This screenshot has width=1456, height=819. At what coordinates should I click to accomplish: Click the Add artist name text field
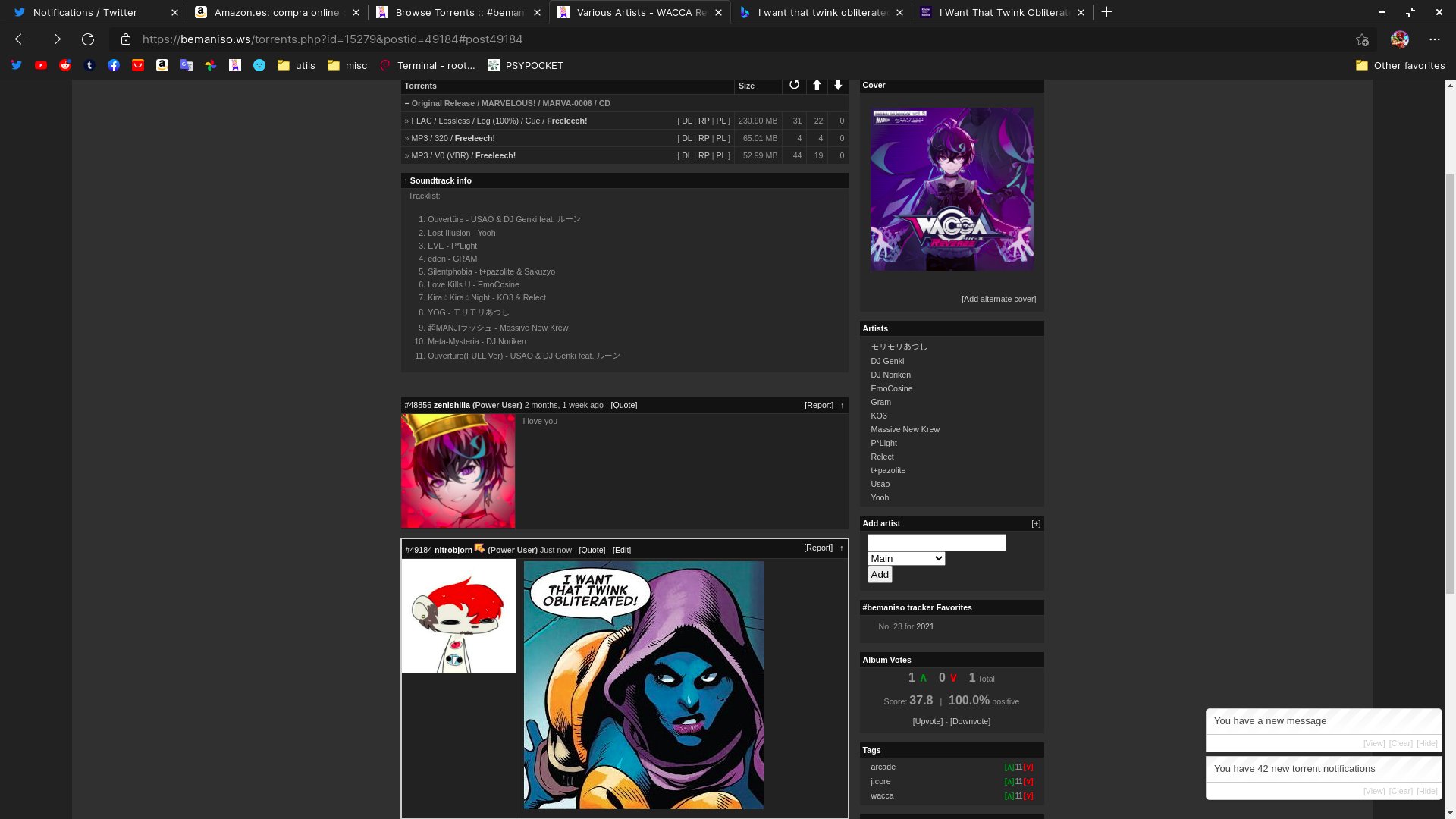936,543
